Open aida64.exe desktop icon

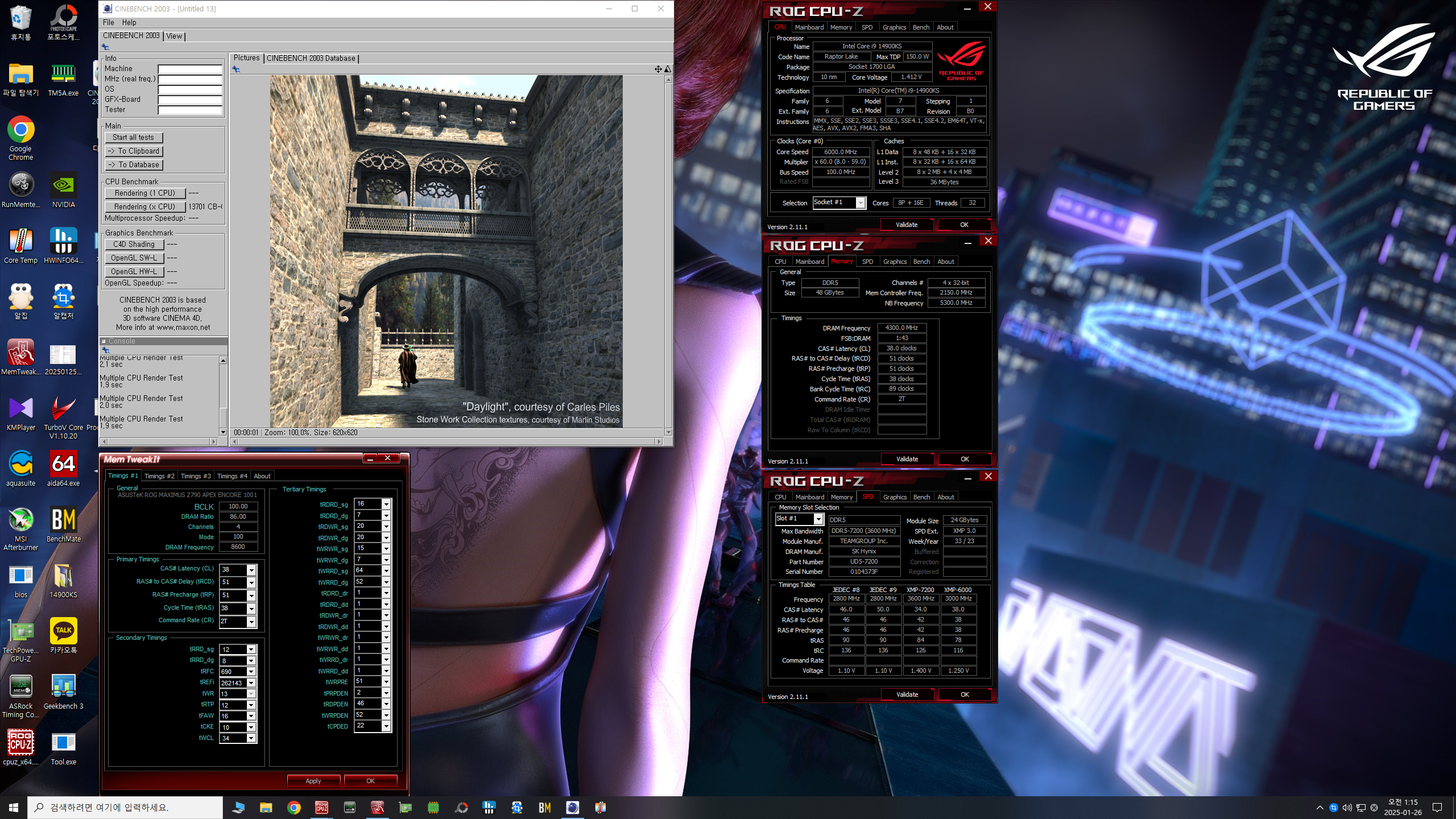tap(63, 469)
